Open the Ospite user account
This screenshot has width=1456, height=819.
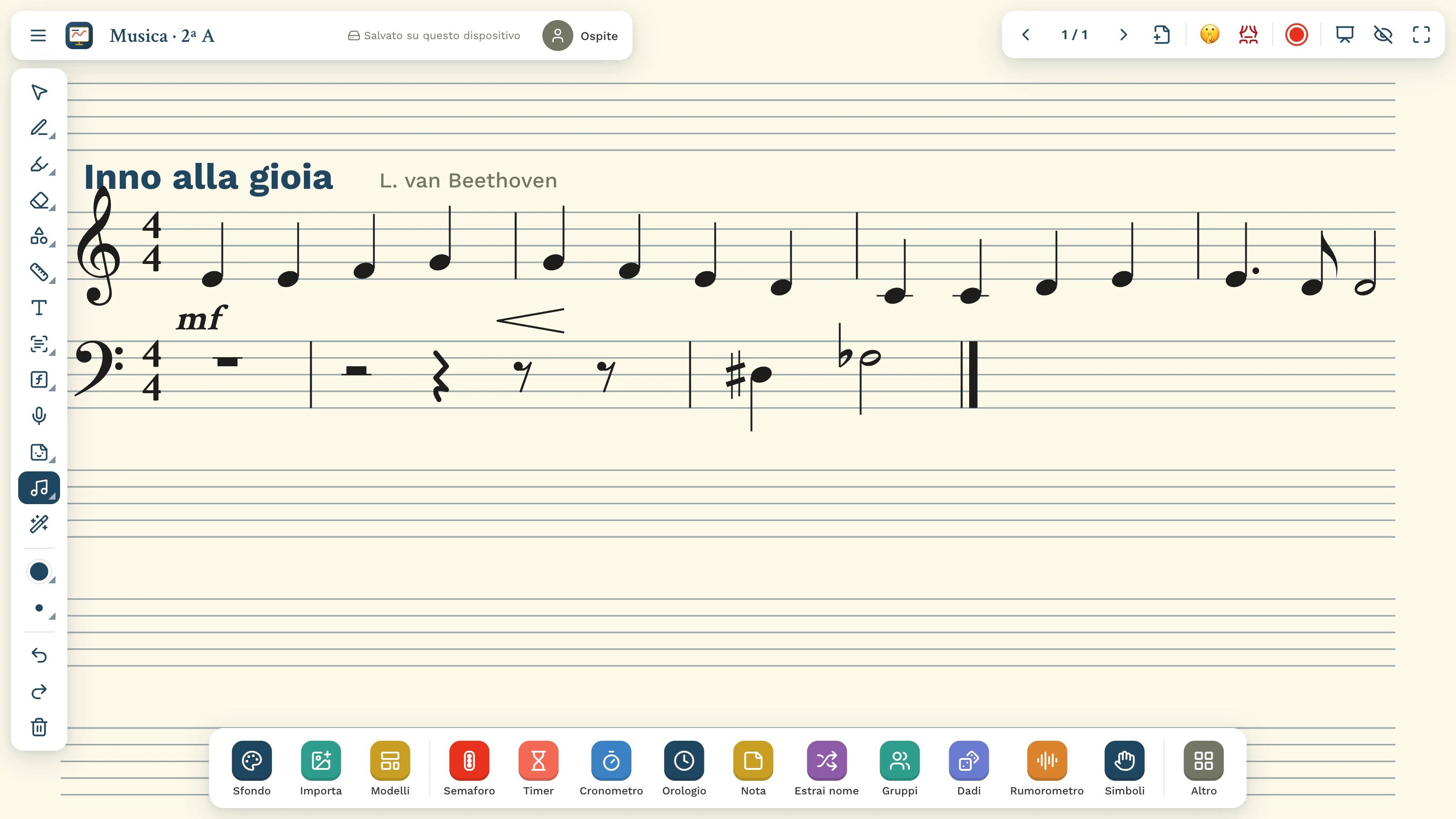click(x=581, y=35)
